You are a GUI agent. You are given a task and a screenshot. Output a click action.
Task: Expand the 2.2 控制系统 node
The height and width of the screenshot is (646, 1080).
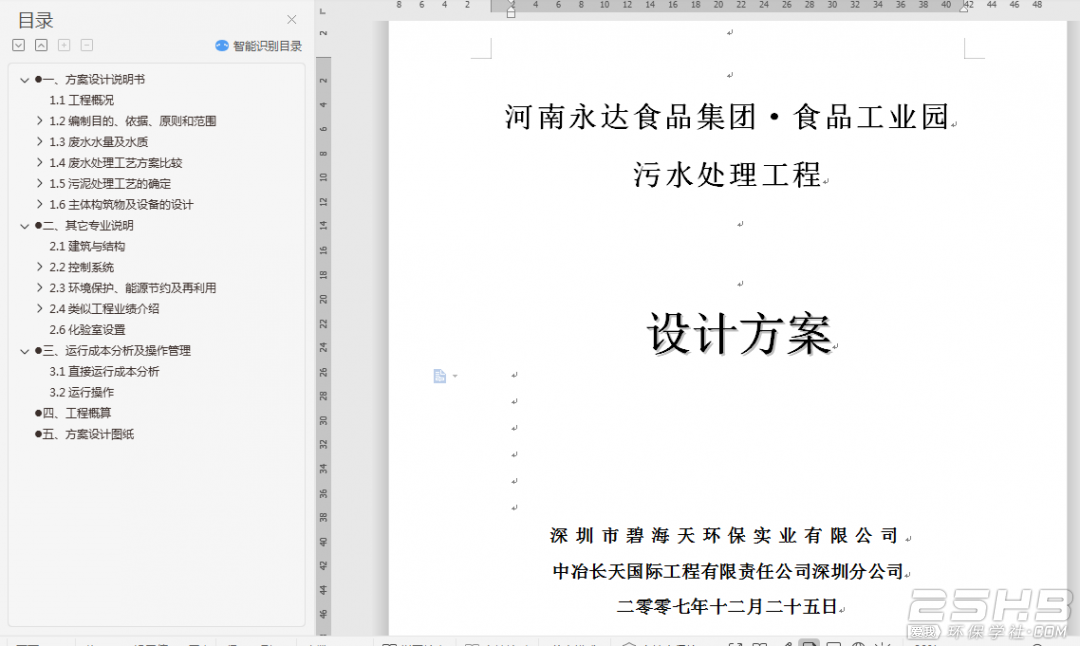coord(40,267)
